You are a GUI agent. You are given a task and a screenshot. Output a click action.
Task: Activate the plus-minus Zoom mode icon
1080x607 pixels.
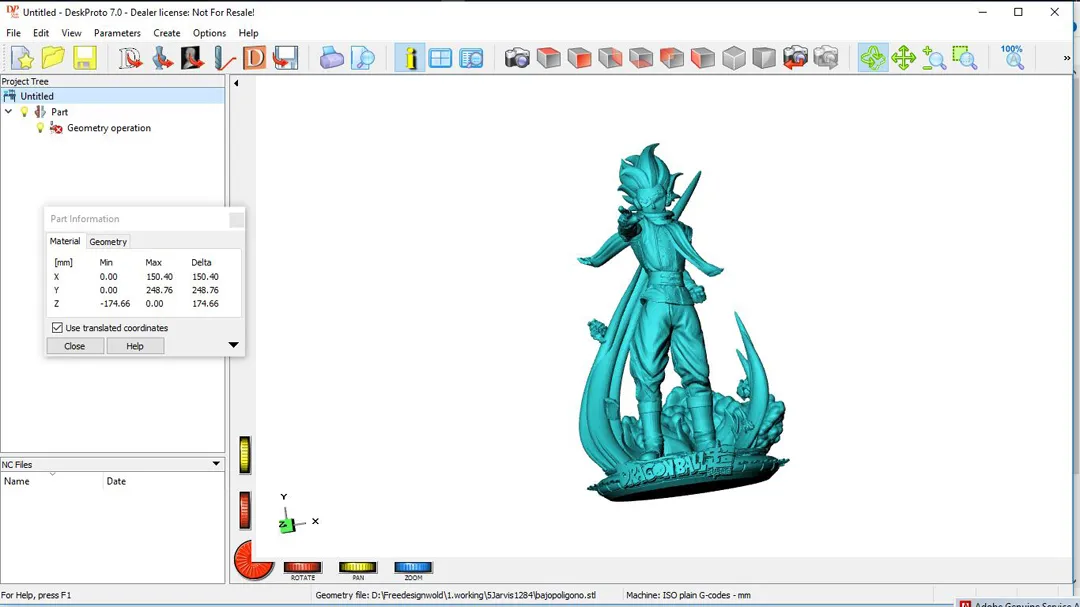[934, 58]
